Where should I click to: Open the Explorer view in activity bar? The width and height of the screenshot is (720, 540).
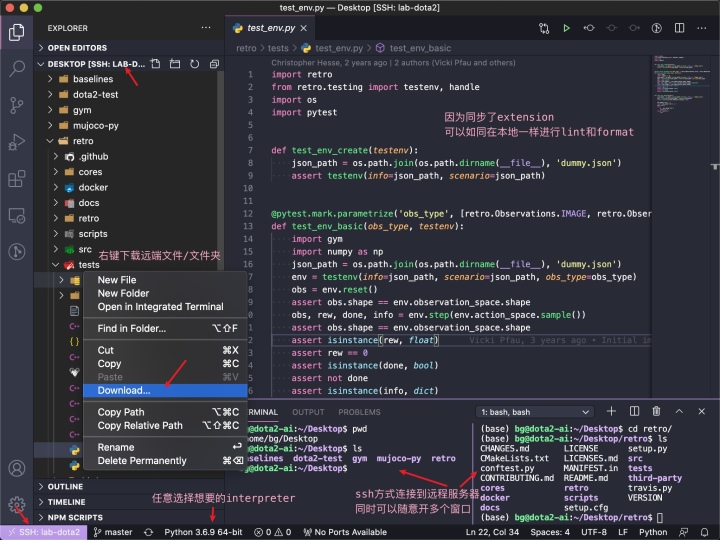click(x=17, y=32)
